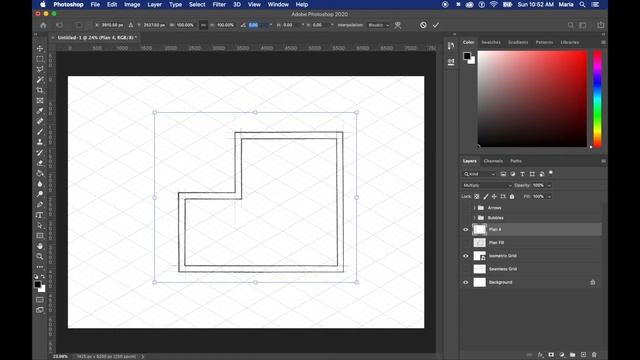Switch to the Paths tab
Image resolution: width=640 pixels, height=360 pixels.
[x=516, y=161]
